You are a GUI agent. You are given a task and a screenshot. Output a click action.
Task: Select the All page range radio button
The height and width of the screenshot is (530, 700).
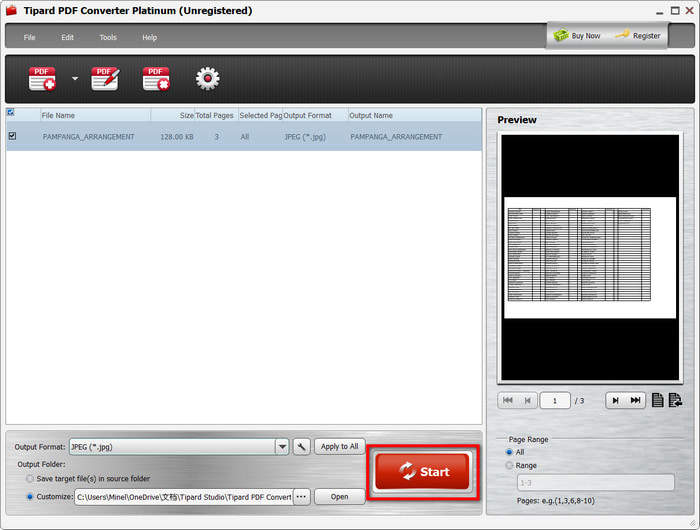coord(509,452)
